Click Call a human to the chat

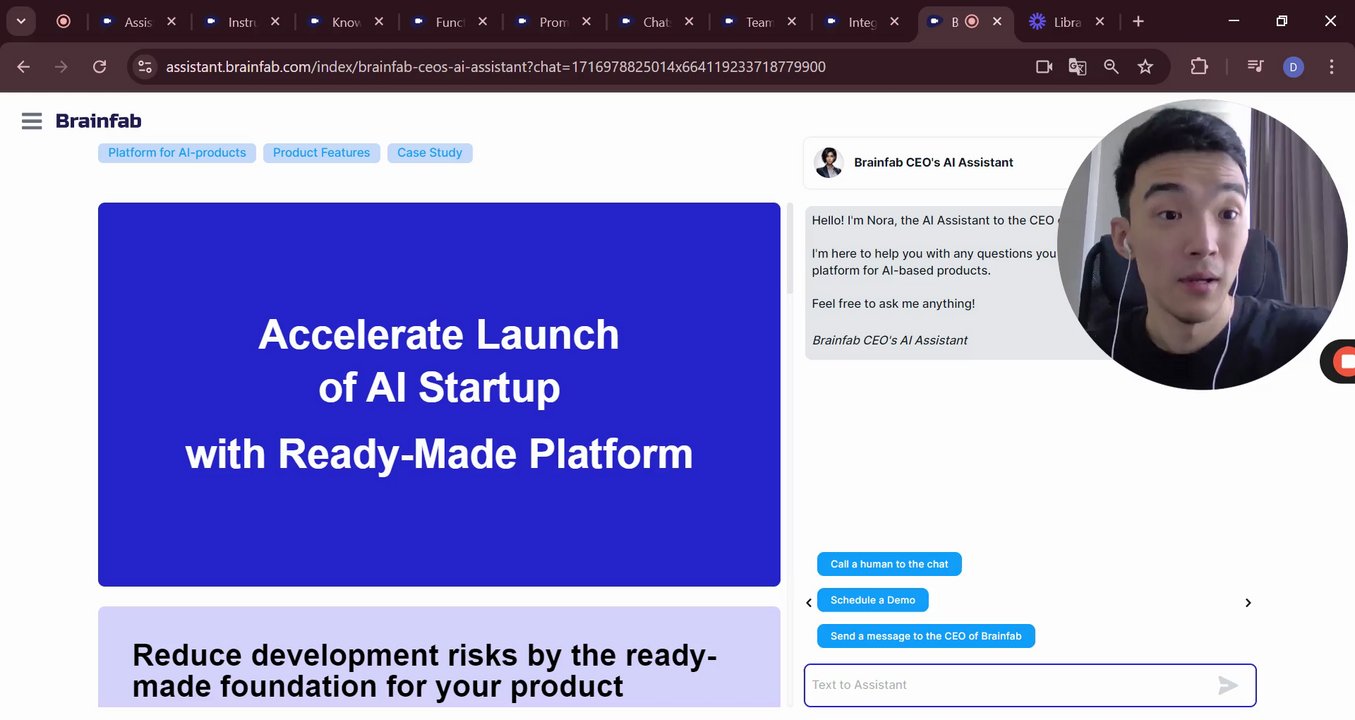pyautogui.click(x=889, y=564)
